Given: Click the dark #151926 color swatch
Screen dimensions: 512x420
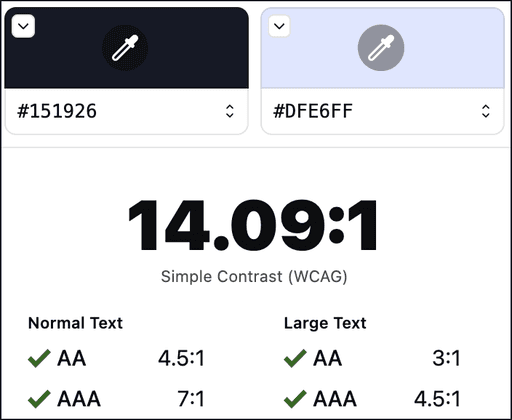Looking at the screenshot, I should (x=127, y=48).
